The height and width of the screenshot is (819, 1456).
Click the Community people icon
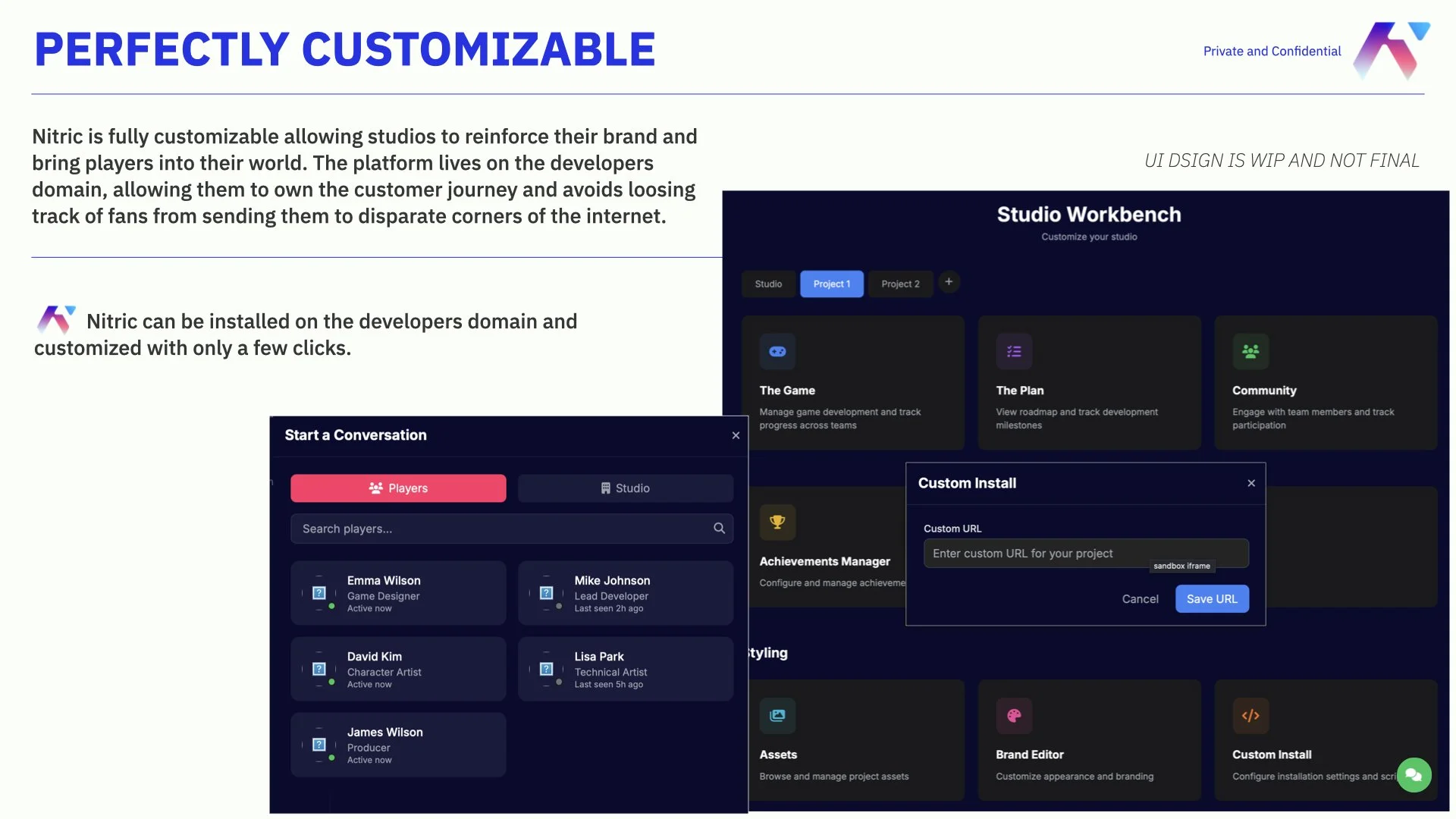point(1250,352)
